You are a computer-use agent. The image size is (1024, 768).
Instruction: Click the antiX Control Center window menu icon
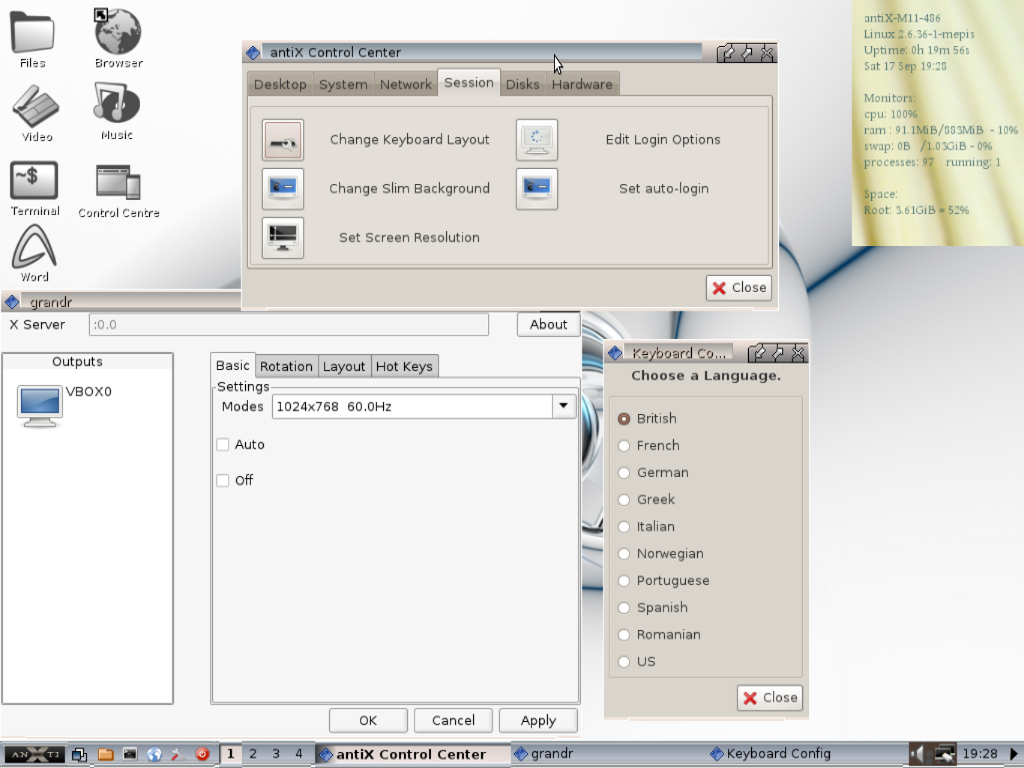click(253, 53)
